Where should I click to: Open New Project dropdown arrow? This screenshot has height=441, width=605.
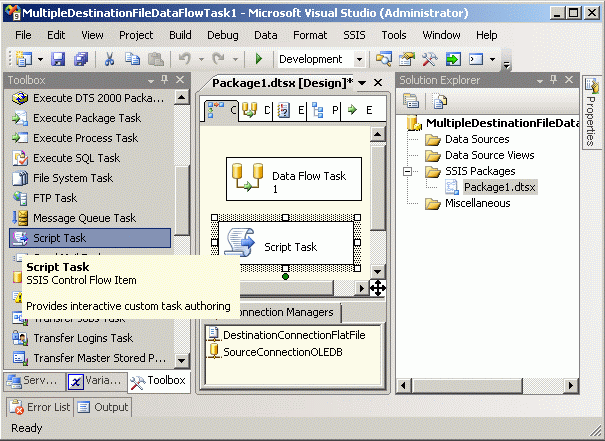click(40, 59)
